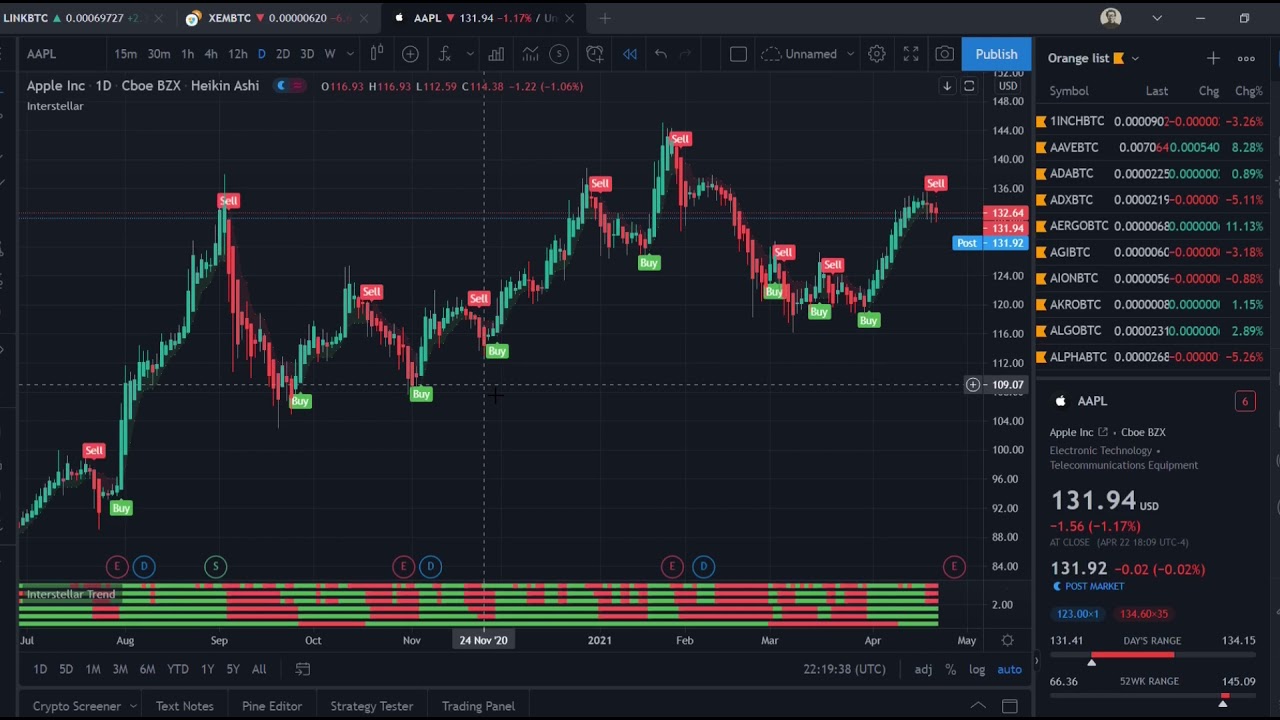Enter fullscreen mode icon
This screenshot has height=720, width=1280.
[911, 54]
